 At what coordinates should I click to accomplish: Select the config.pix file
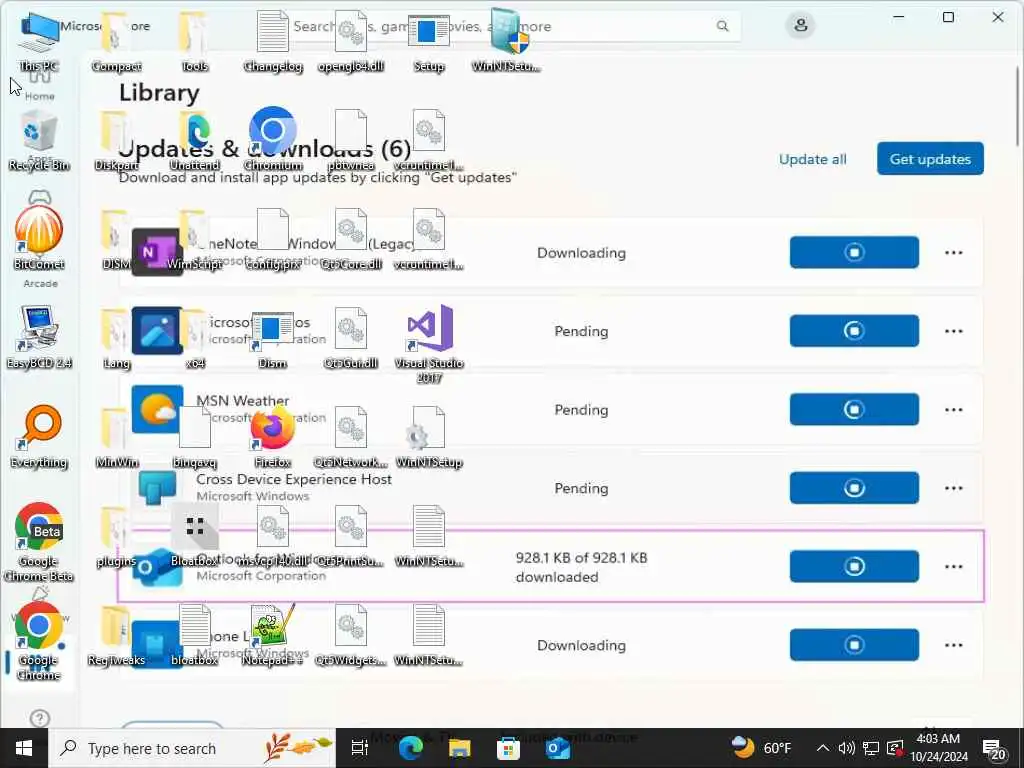point(273,238)
